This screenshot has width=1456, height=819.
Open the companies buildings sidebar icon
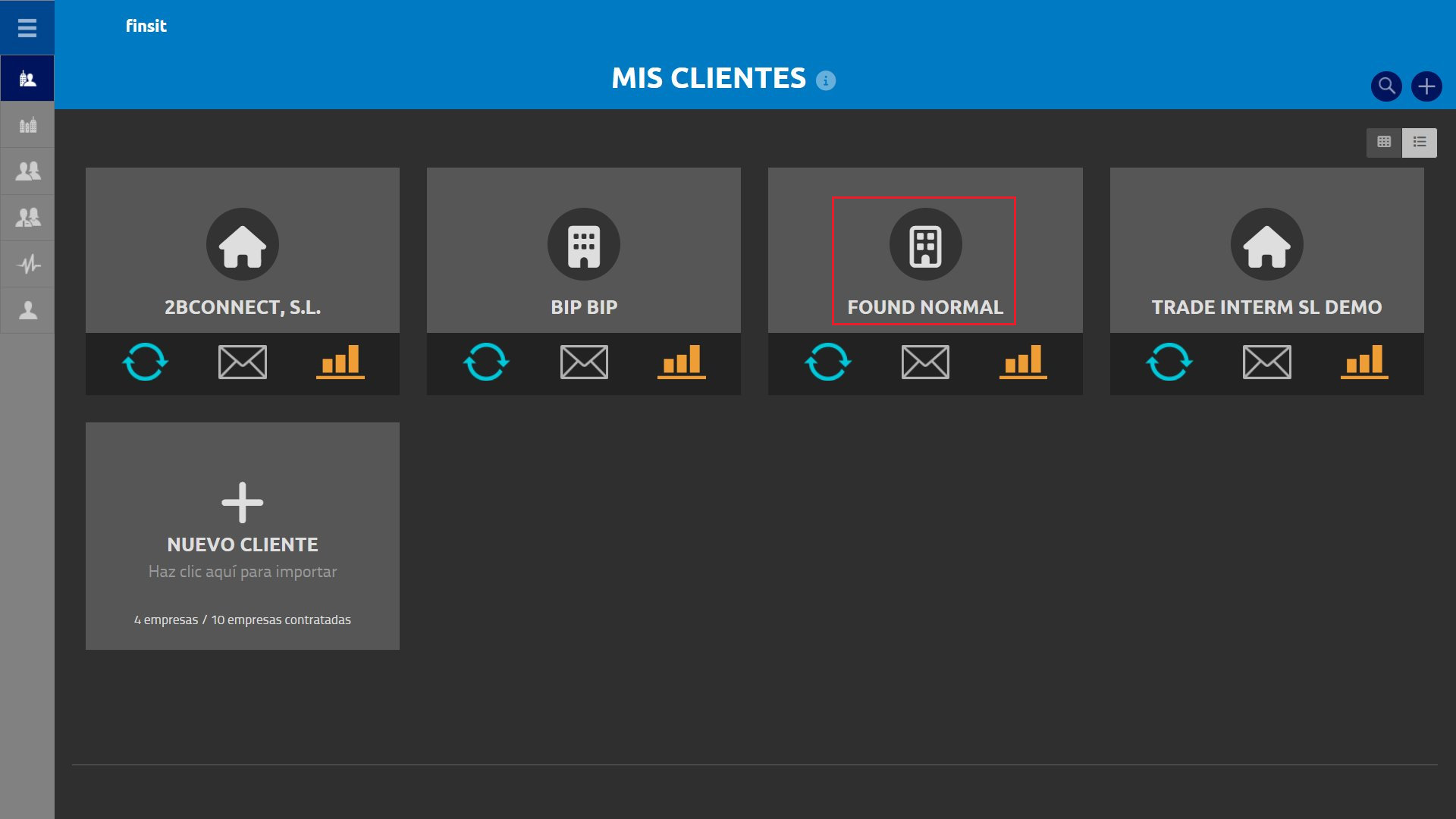tap(27, 125)
